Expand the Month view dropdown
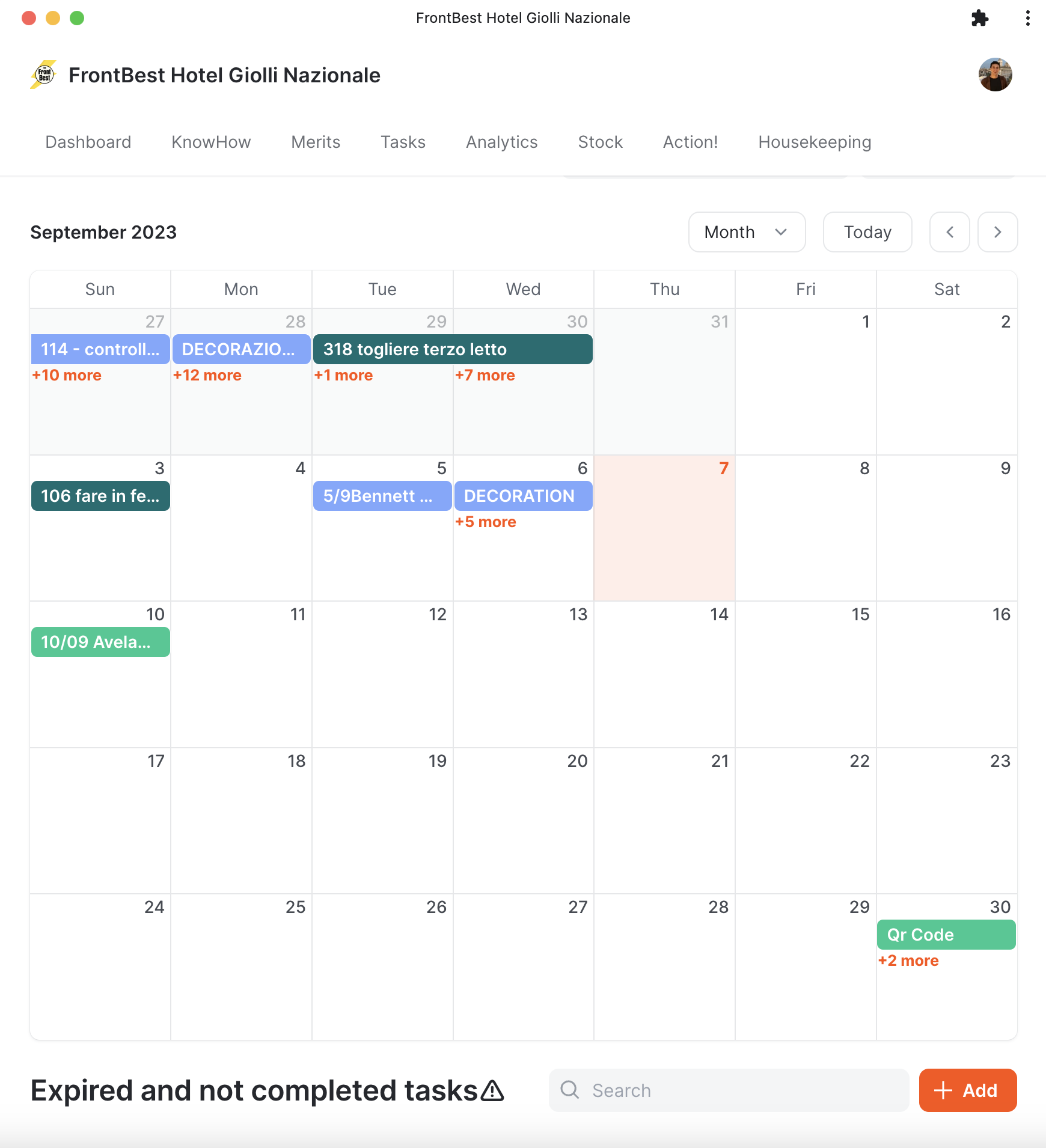 [747, 232]
